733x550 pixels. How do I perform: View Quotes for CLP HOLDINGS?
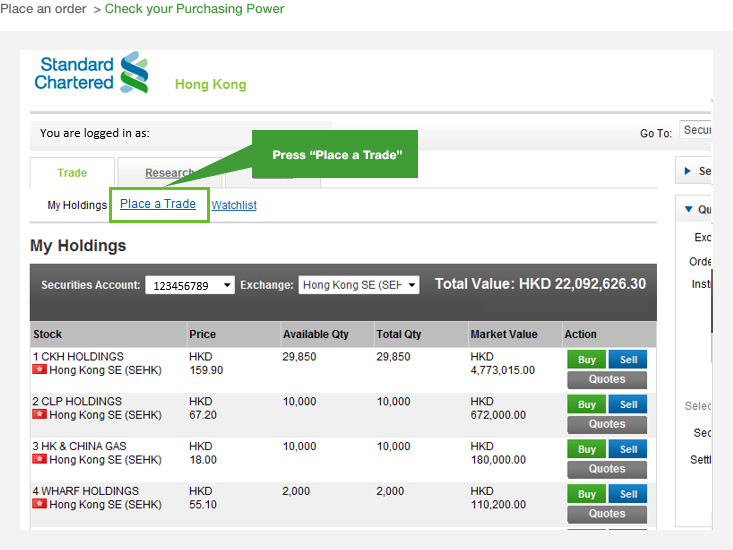[607, 424]
